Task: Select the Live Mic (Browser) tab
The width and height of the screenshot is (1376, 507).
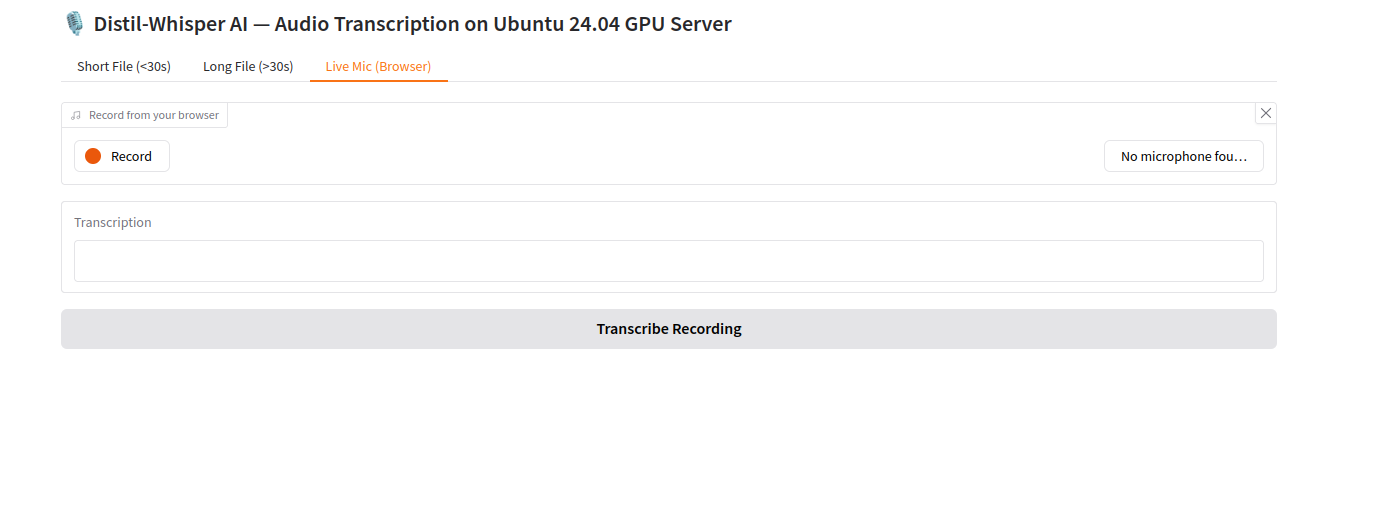Action: [378, 67]
